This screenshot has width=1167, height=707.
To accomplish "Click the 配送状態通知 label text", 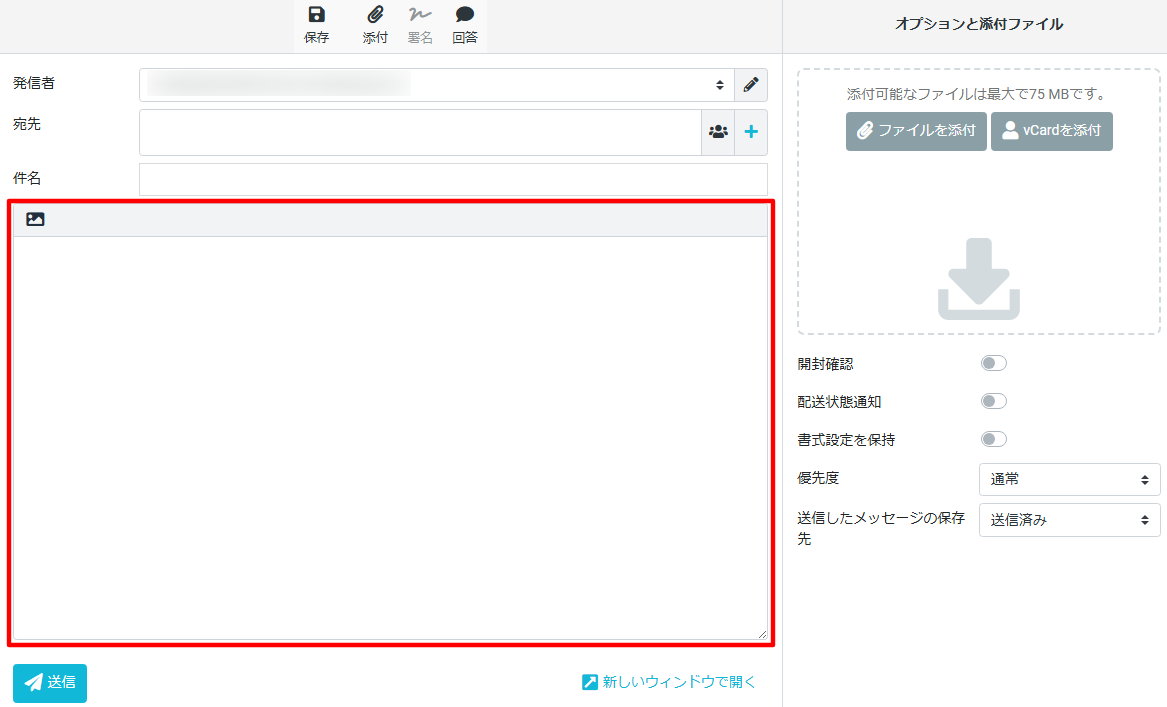I will (839, 402).
